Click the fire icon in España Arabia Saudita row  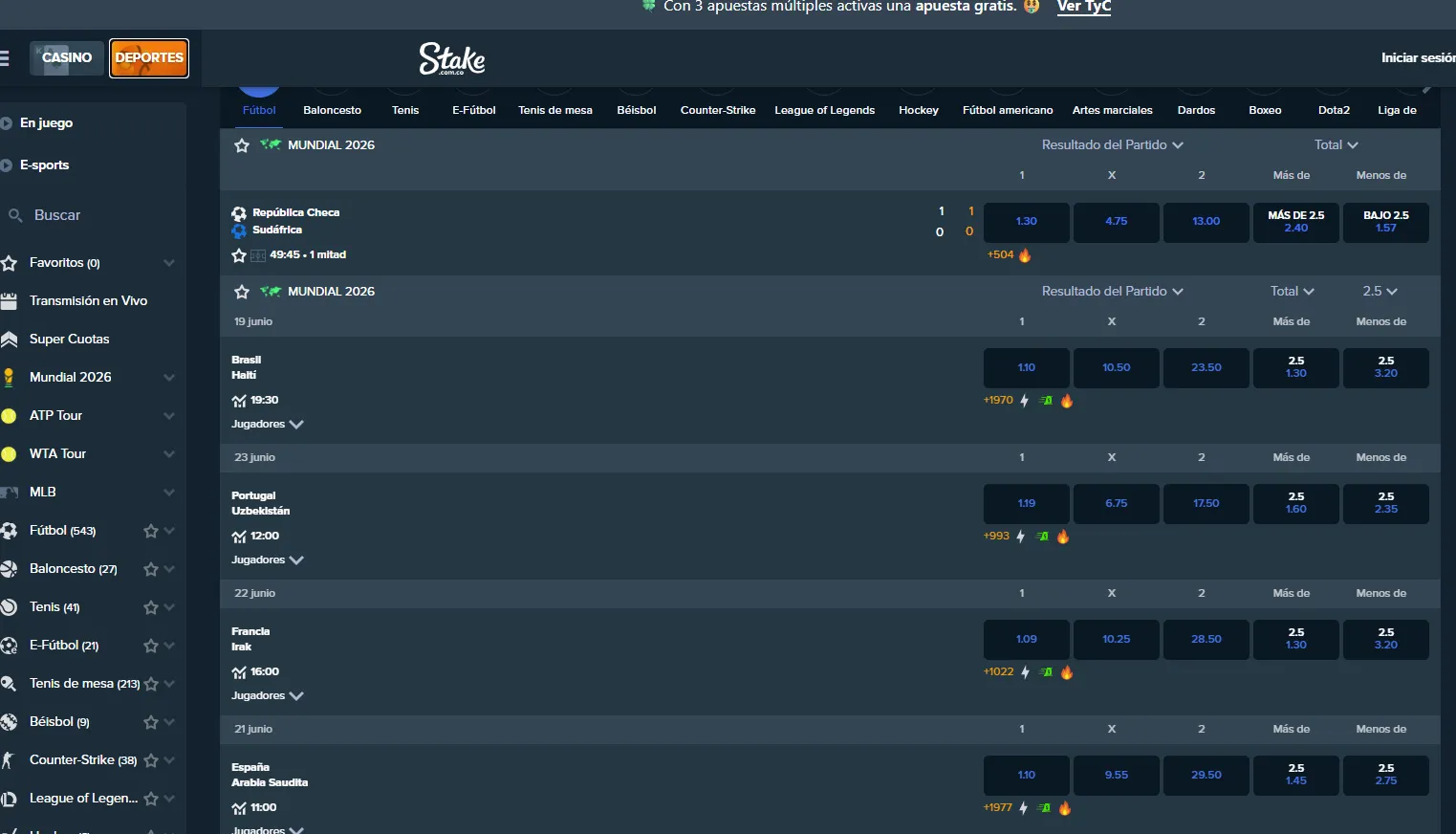1065,808
